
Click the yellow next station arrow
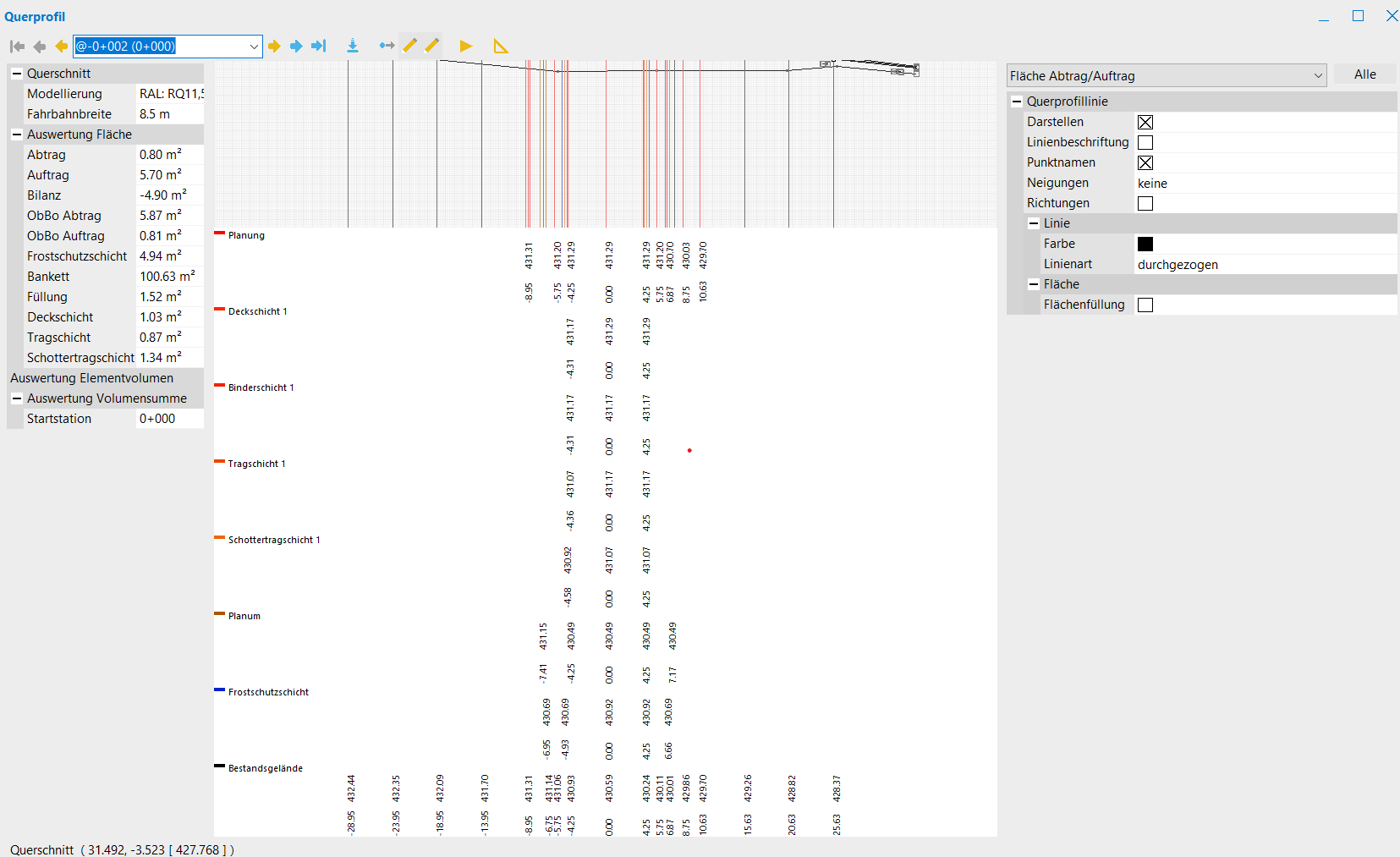(274, 47)
